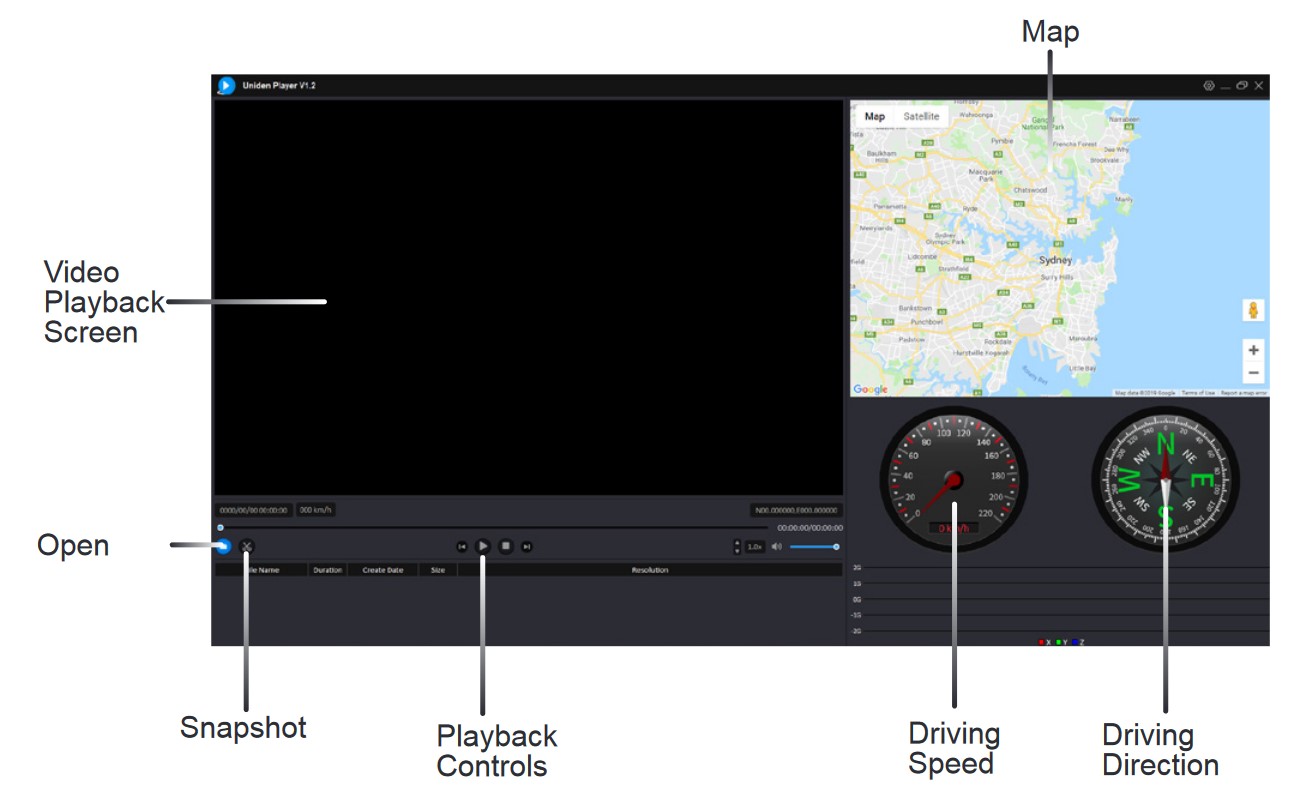Decrease playback speed with the down stepper
1290x798 pixels.
pos(737,551)
